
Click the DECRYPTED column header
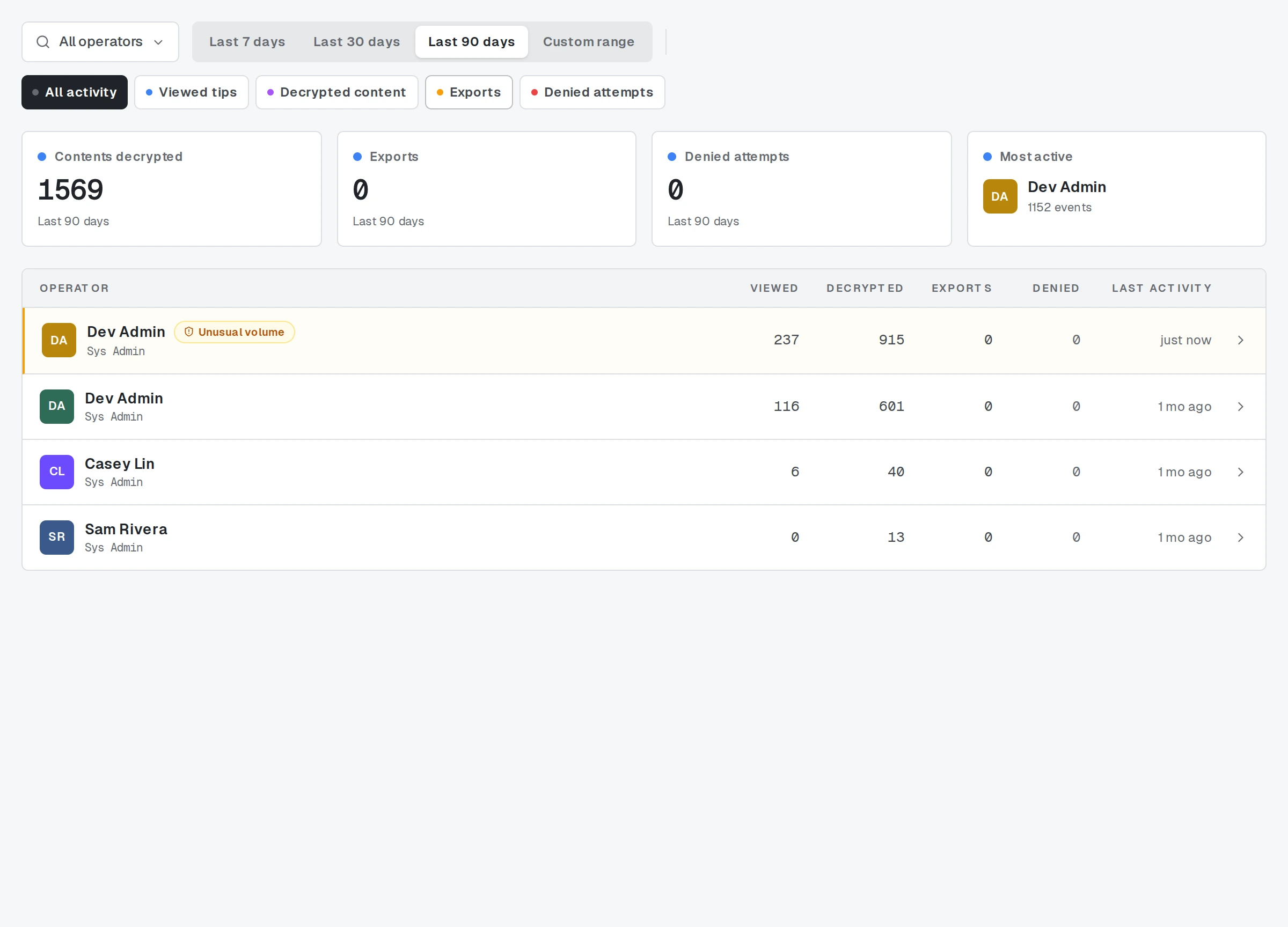click(865, 289)
